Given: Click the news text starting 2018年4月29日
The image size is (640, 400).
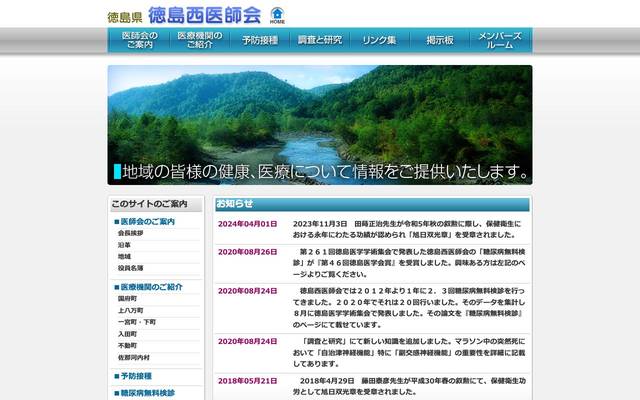Looking at the screenshot, I should [409, 386].
